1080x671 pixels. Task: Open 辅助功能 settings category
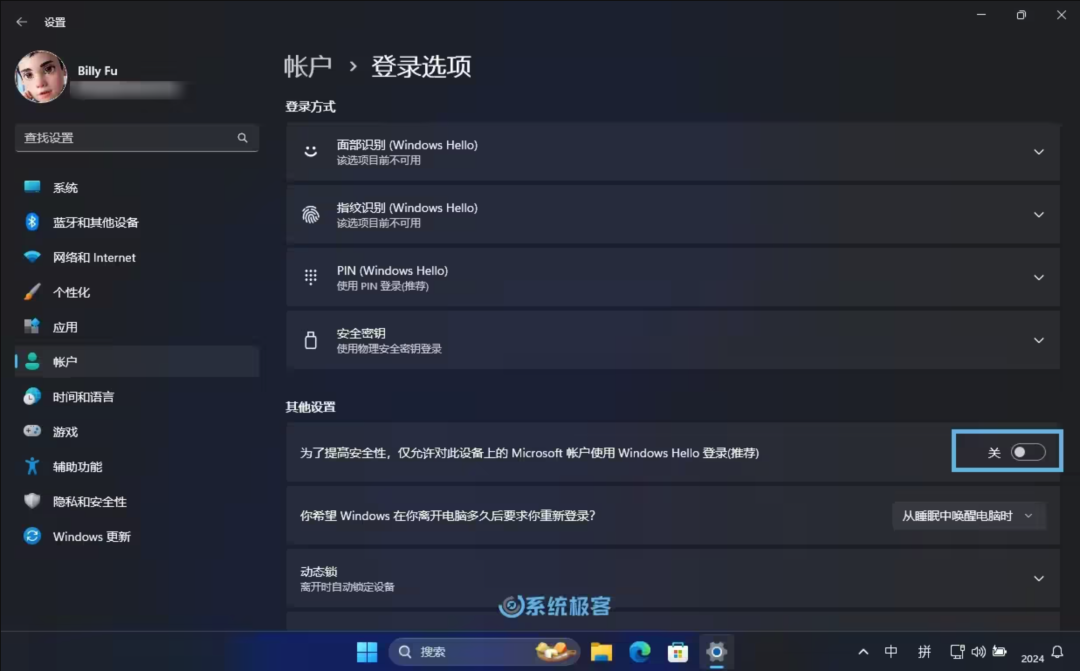[136, 466]
